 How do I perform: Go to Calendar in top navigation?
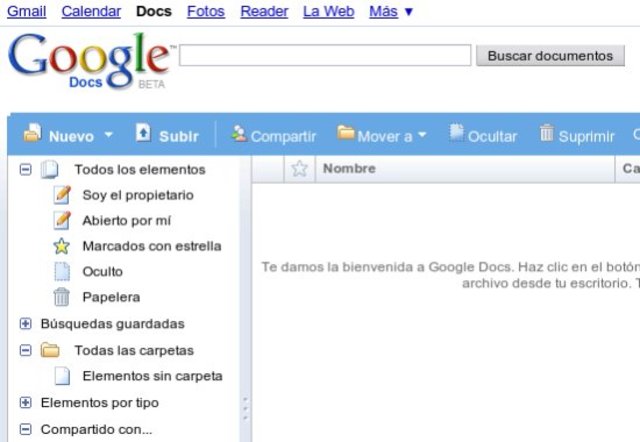coord(91,11)
